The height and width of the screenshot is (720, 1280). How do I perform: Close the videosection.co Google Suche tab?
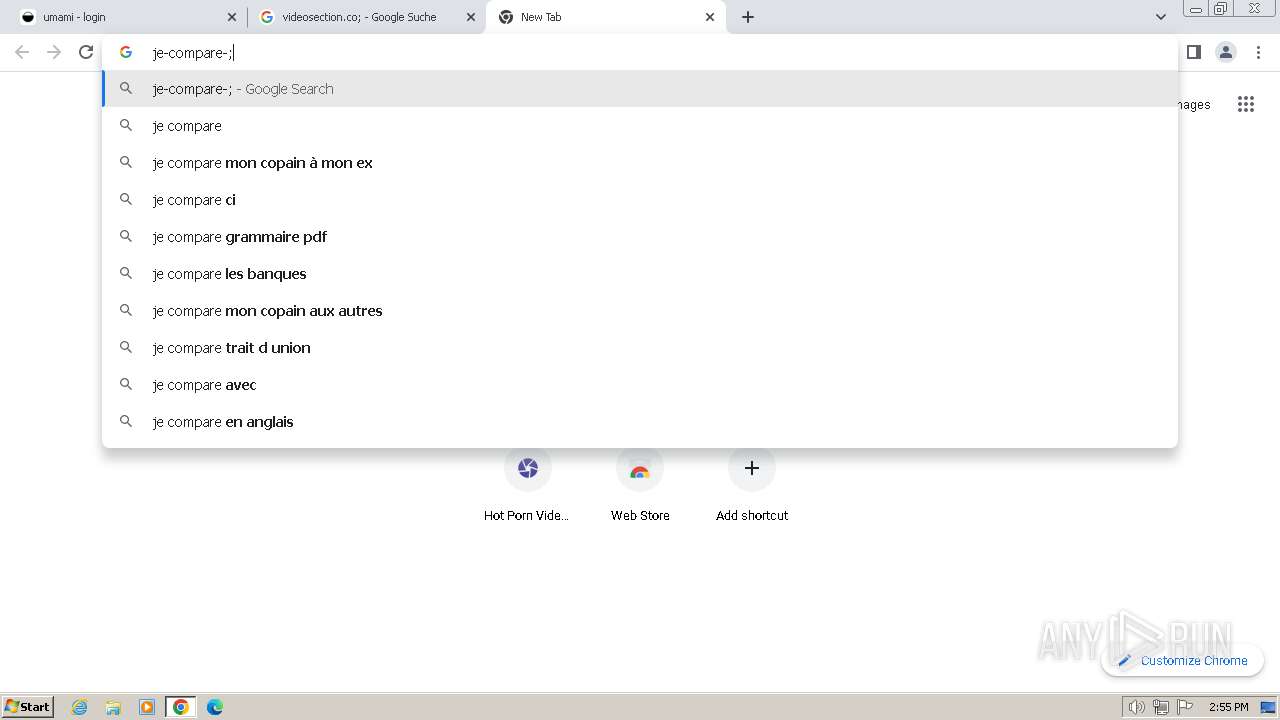(x=471, y=17)
